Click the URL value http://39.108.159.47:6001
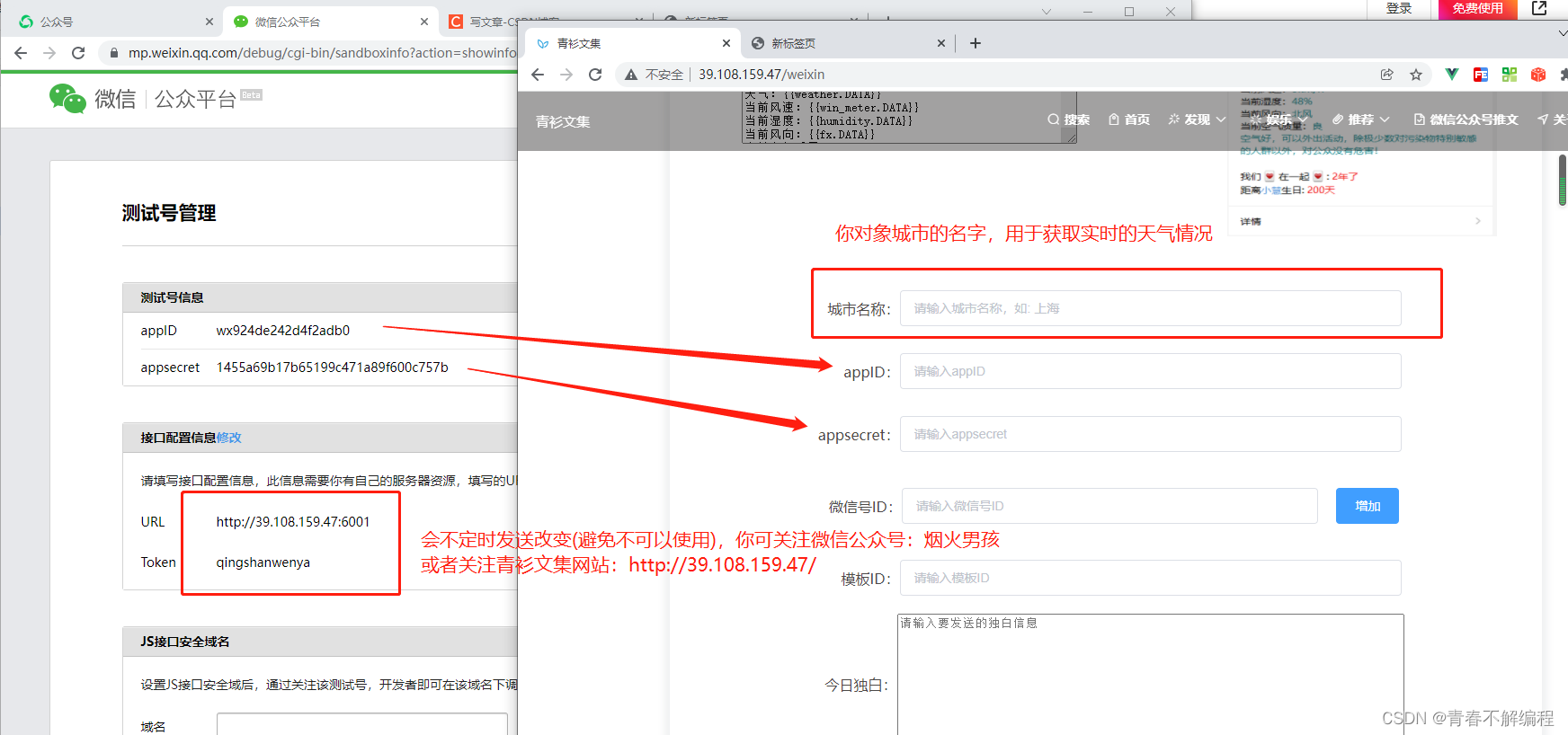The width and height of the screenshot is (1568, 735). pos(293,522)
